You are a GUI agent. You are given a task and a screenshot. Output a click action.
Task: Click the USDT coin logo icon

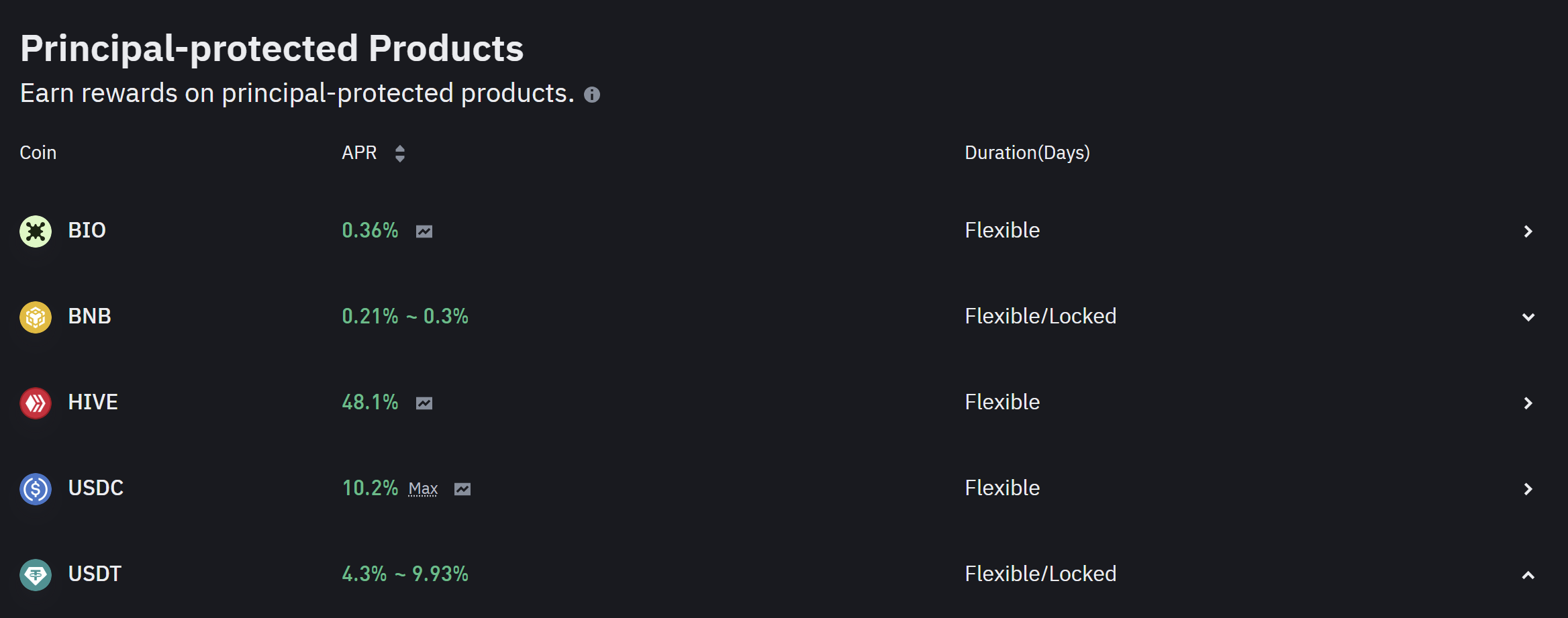click(36, 575)
